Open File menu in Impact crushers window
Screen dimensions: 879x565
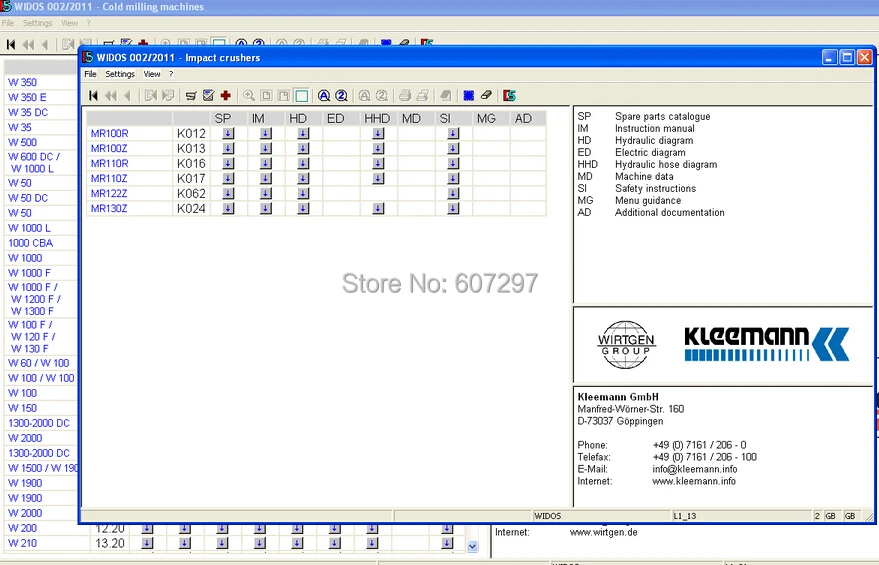(x=90, y=74)
